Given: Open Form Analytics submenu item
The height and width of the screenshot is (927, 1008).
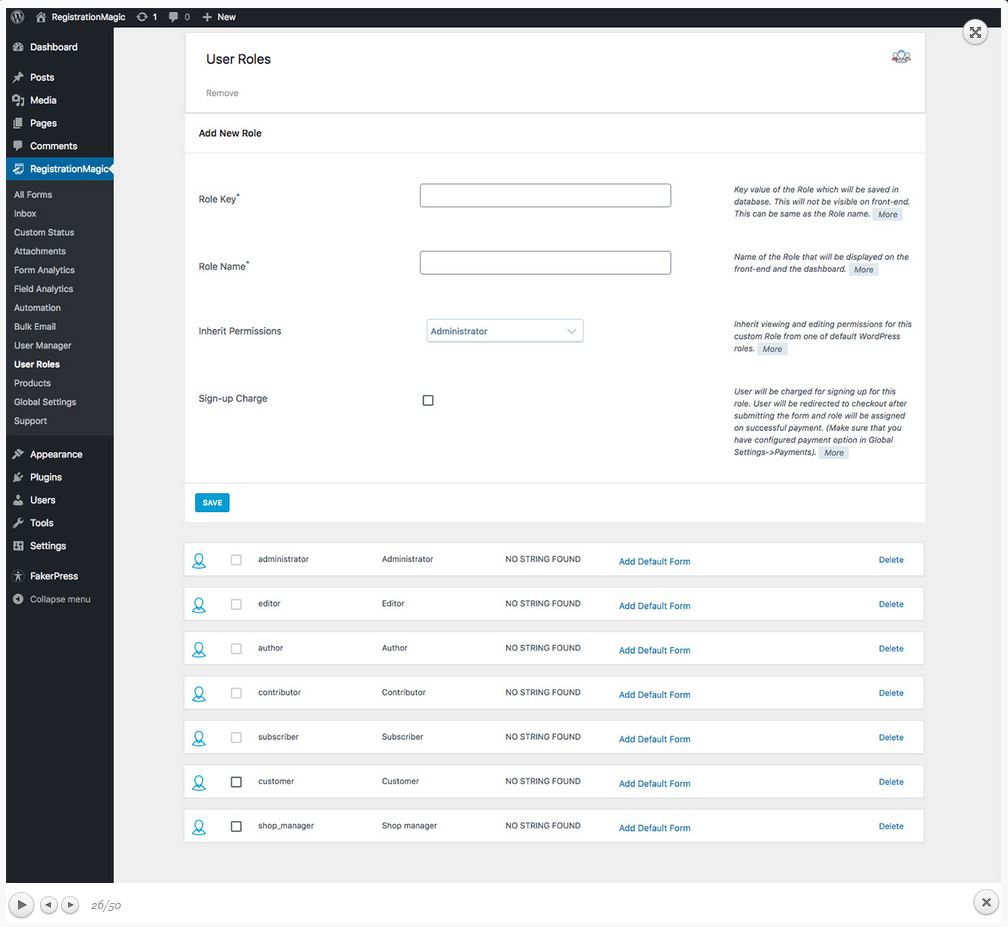Looking at the screenshot, I should point(44,270).
